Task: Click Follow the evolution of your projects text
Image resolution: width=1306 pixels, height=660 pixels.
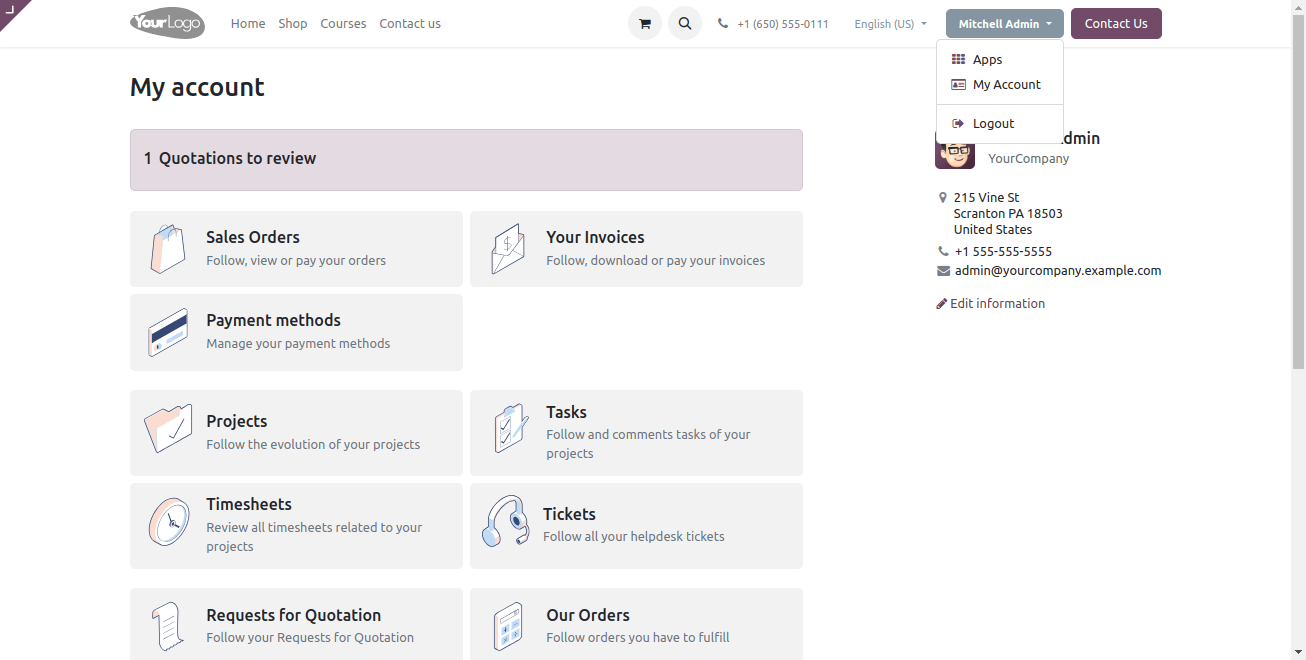Action: [313, 445]
